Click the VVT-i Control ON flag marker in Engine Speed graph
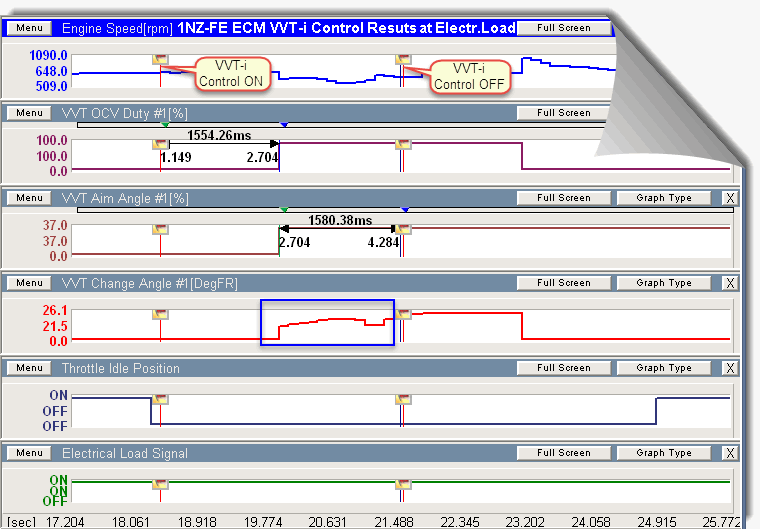 point(160,60)
